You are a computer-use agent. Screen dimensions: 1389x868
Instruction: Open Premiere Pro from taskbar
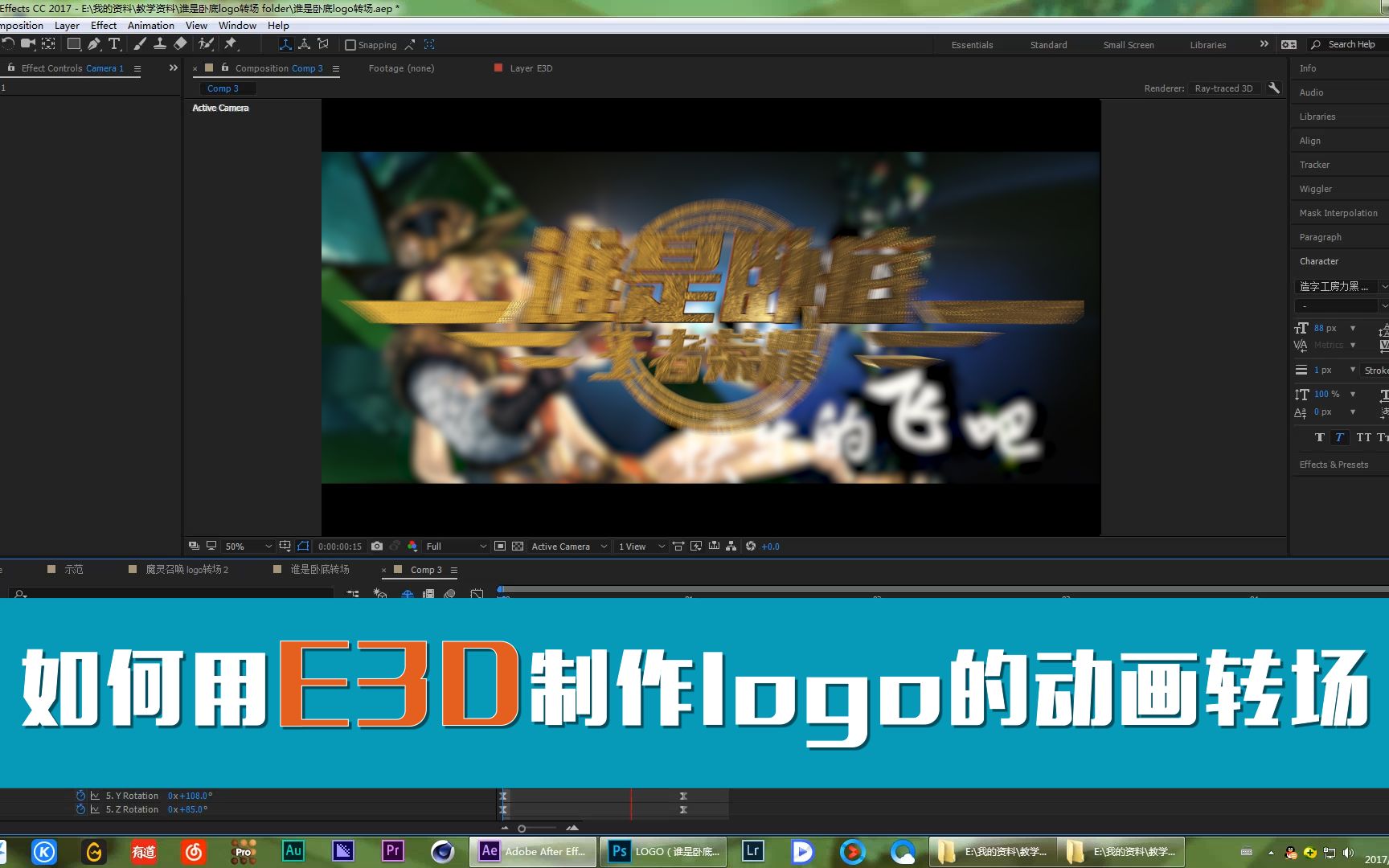pos(393,850)
